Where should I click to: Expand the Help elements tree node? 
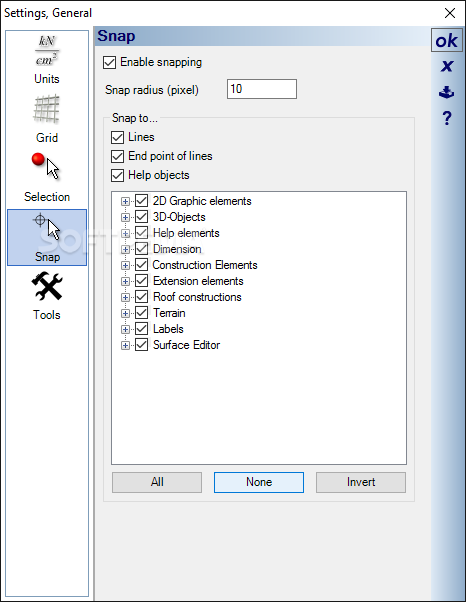click(125, 233)
